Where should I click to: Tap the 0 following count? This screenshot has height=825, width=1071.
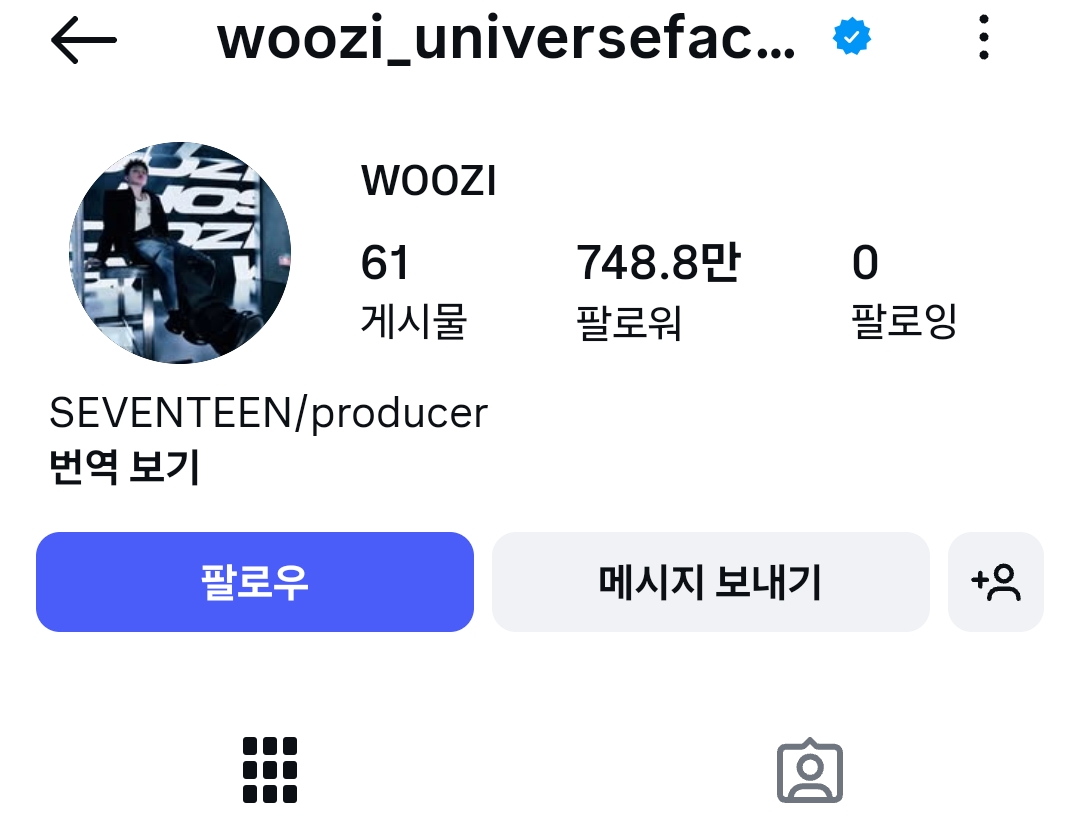(x=865, y=262)
